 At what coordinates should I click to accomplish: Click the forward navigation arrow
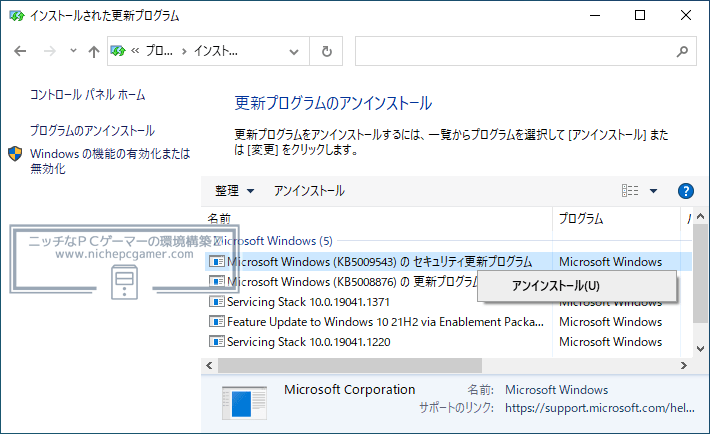click(x=49, y=51)
